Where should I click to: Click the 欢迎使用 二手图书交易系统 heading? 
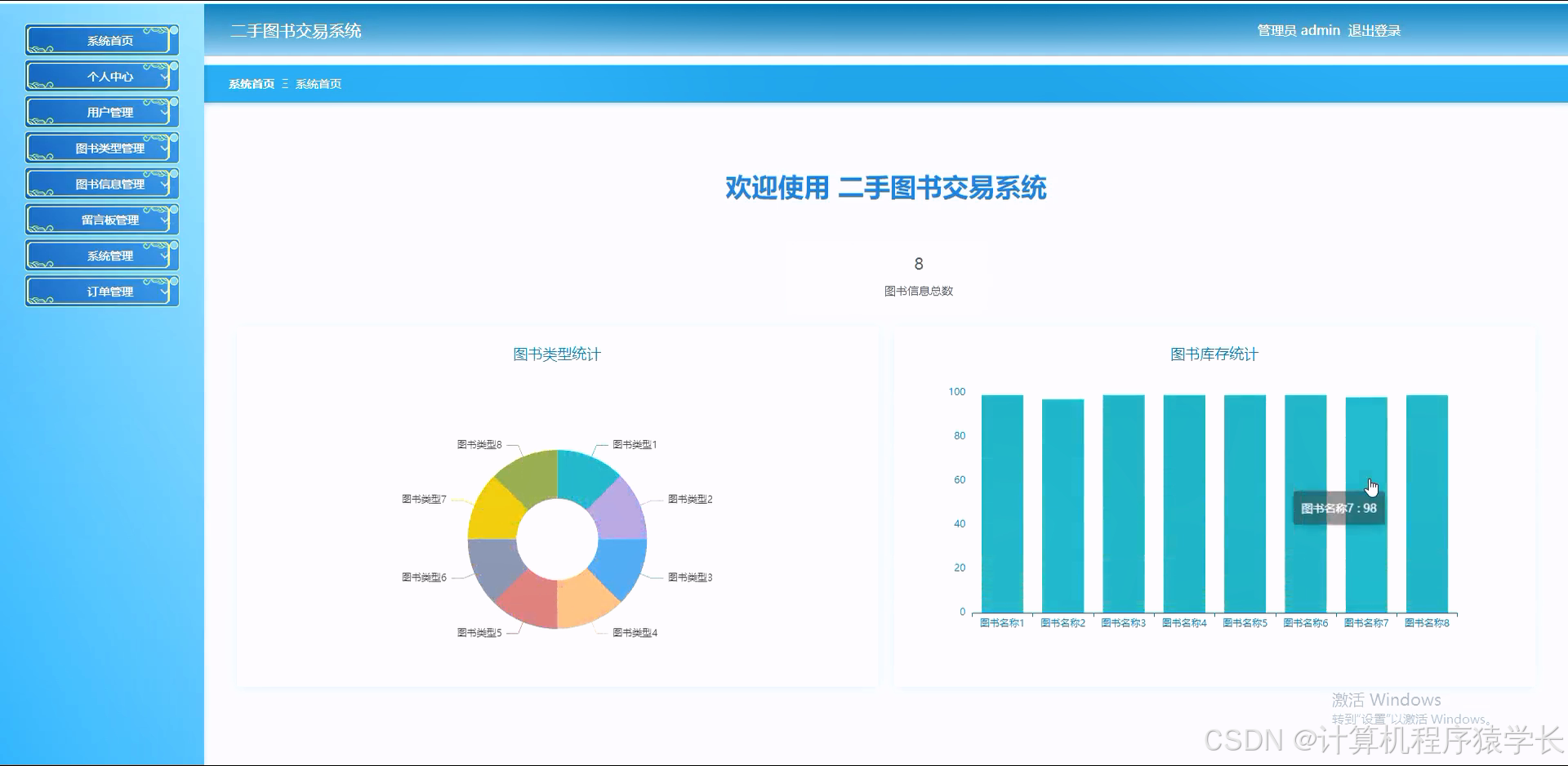[886, 188]
